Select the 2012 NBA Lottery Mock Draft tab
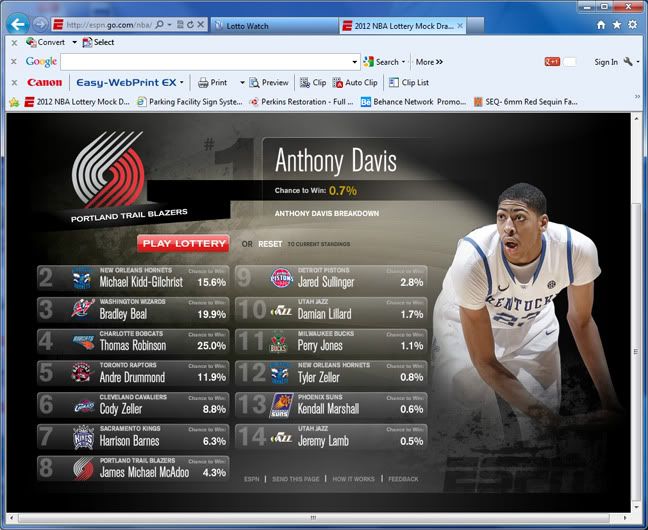Viewport: 648px width, 530px height. click(402, 26)
